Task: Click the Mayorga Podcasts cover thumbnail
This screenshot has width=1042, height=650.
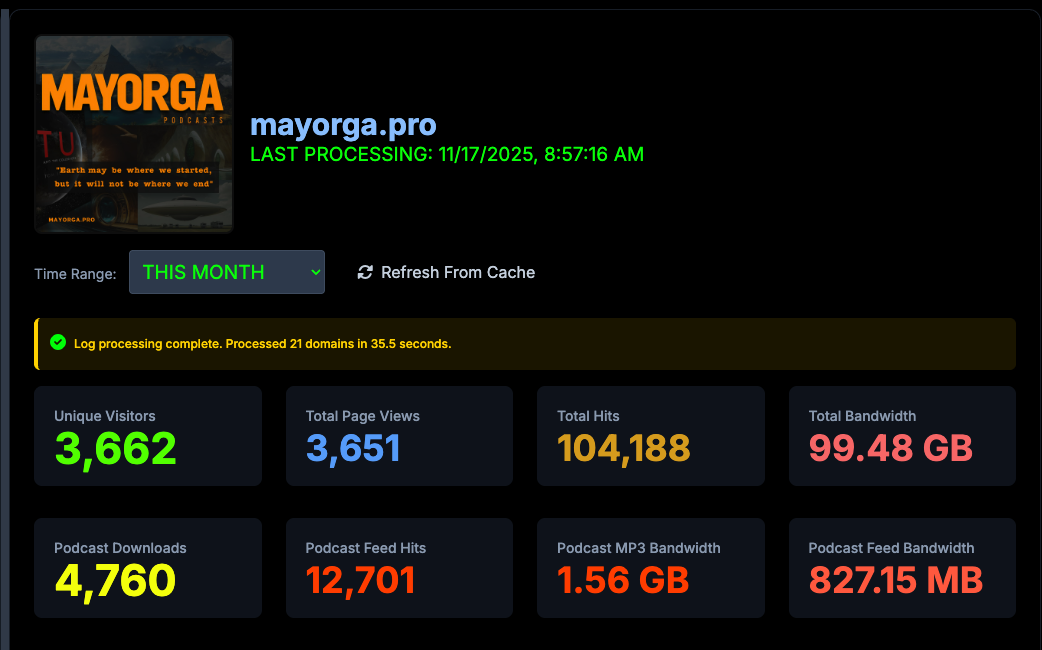Action: [134, 134]
